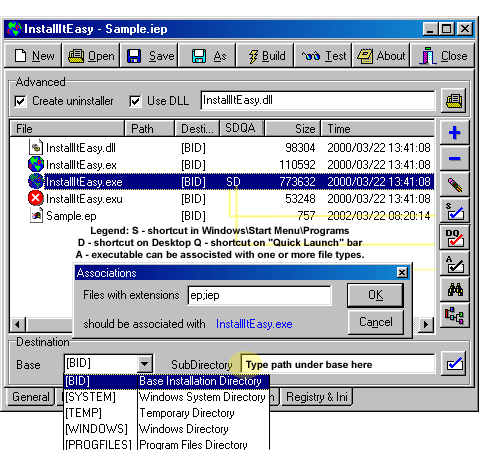Click the red X icon of InstallItEasy.exu
The height and width of the screenshot is (450, 479).
(36, 198)
